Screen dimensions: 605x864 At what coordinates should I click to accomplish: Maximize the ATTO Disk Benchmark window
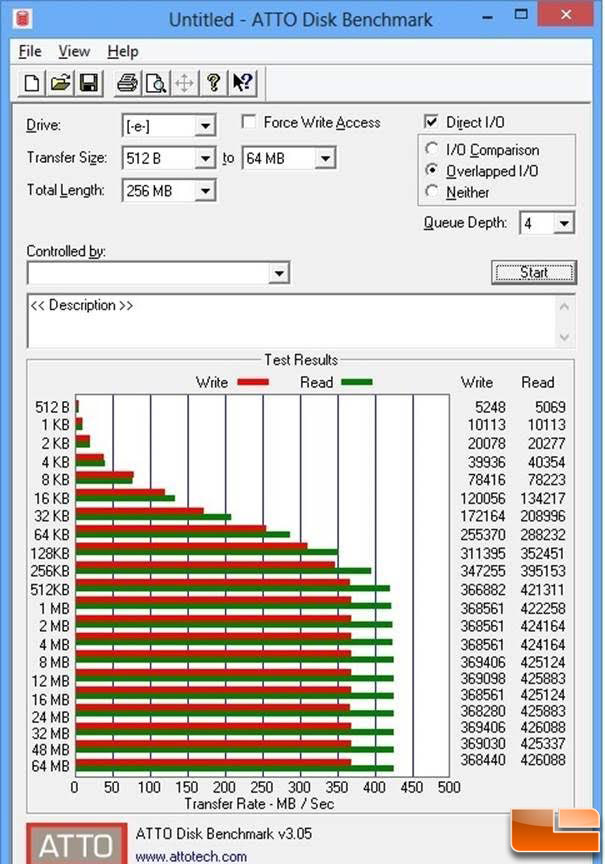[x=521, y=16]
